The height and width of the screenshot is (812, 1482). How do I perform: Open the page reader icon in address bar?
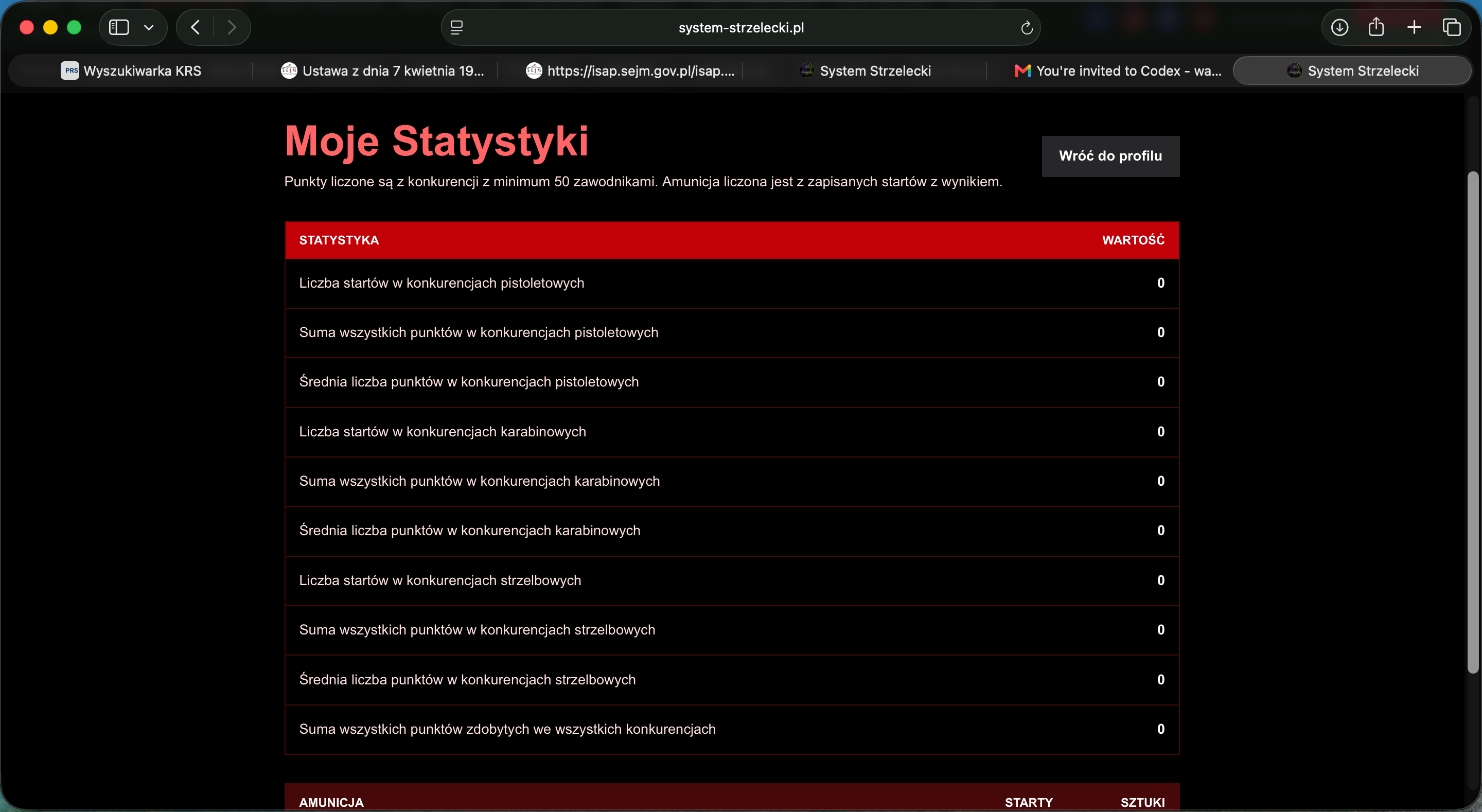(x=456, y=27)
